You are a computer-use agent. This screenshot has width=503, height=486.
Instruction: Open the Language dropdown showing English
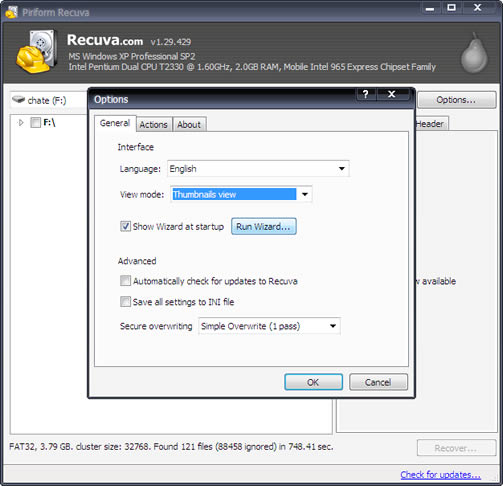(258, 169)
